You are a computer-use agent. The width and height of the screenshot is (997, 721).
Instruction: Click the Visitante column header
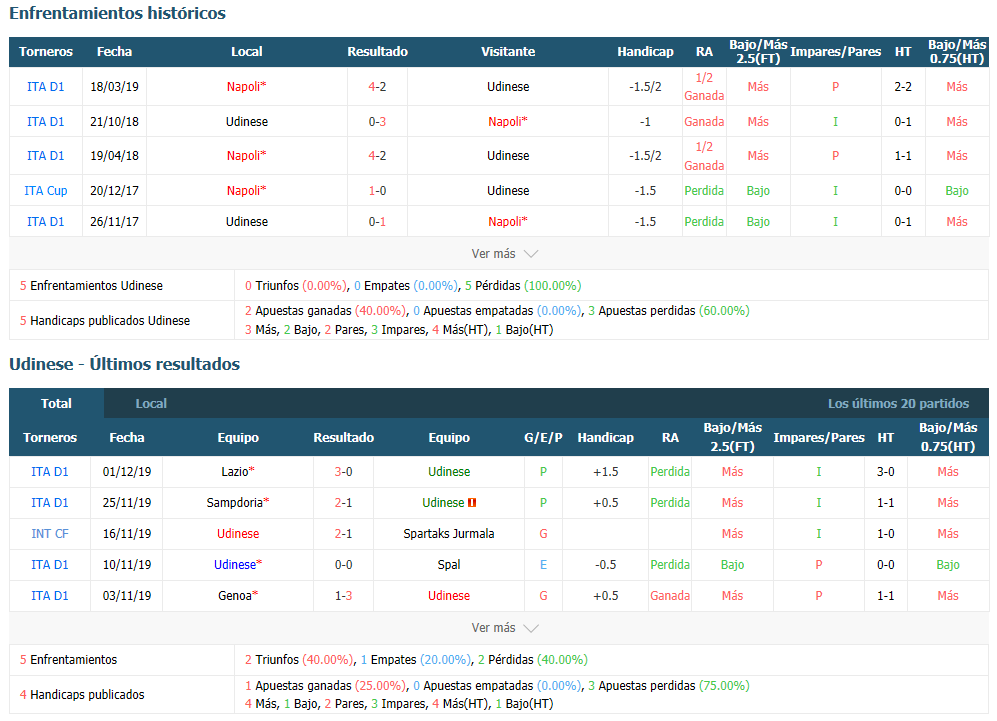click(508, 52)
